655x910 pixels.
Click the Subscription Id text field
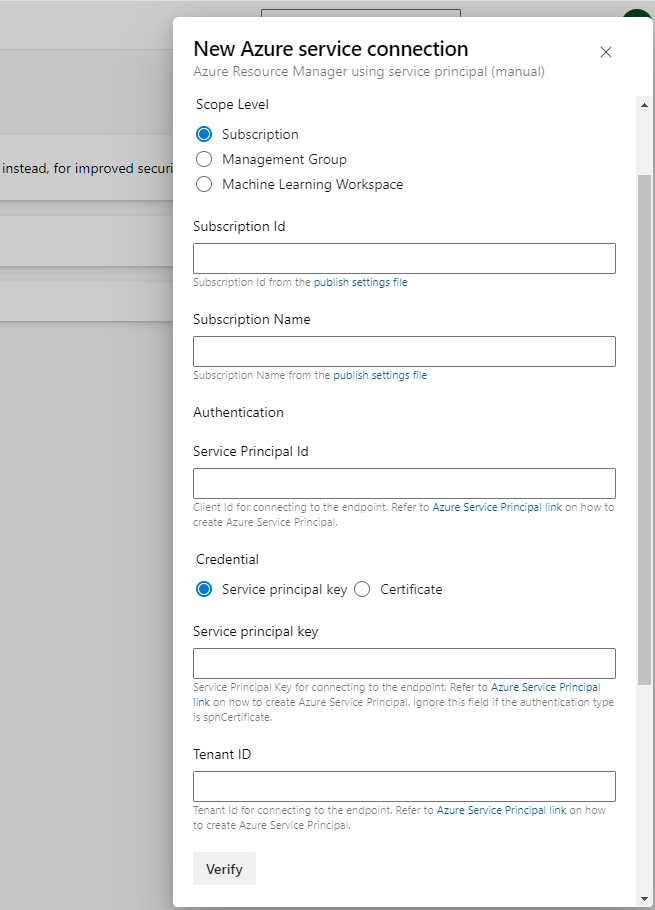404,258
